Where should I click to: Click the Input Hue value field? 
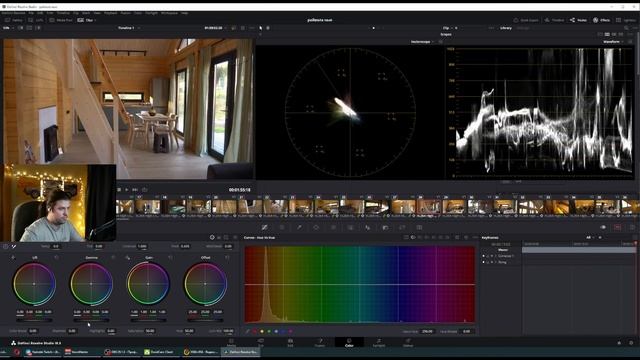click(427, 331)
